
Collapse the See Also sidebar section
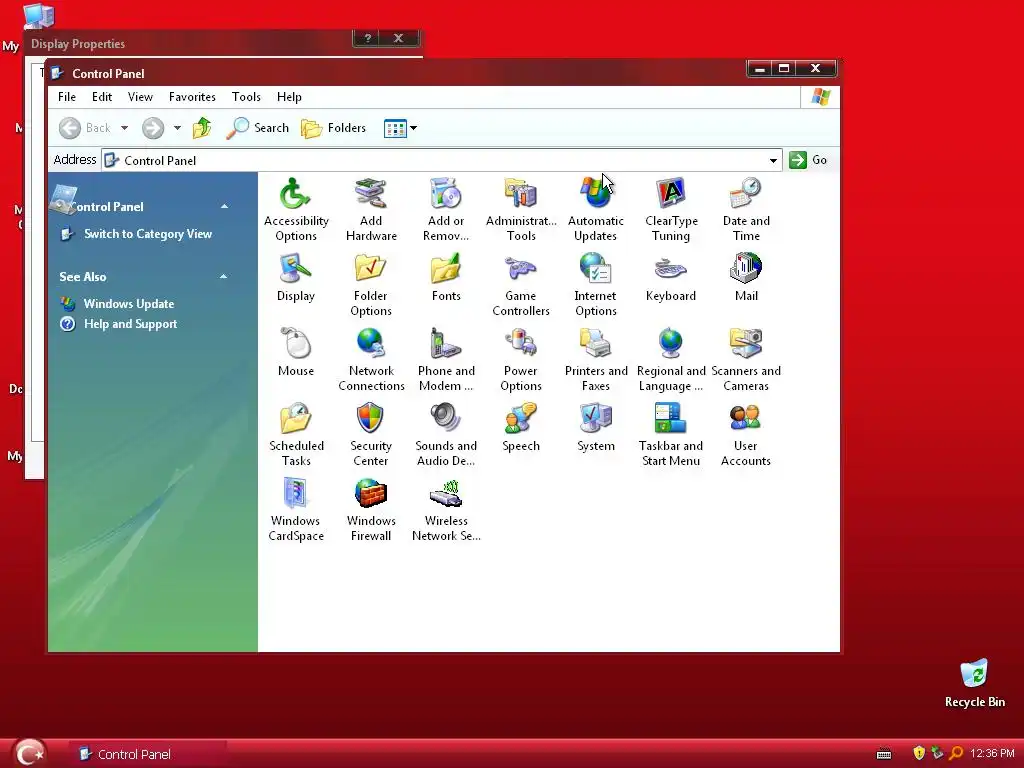tap(223, 277)
